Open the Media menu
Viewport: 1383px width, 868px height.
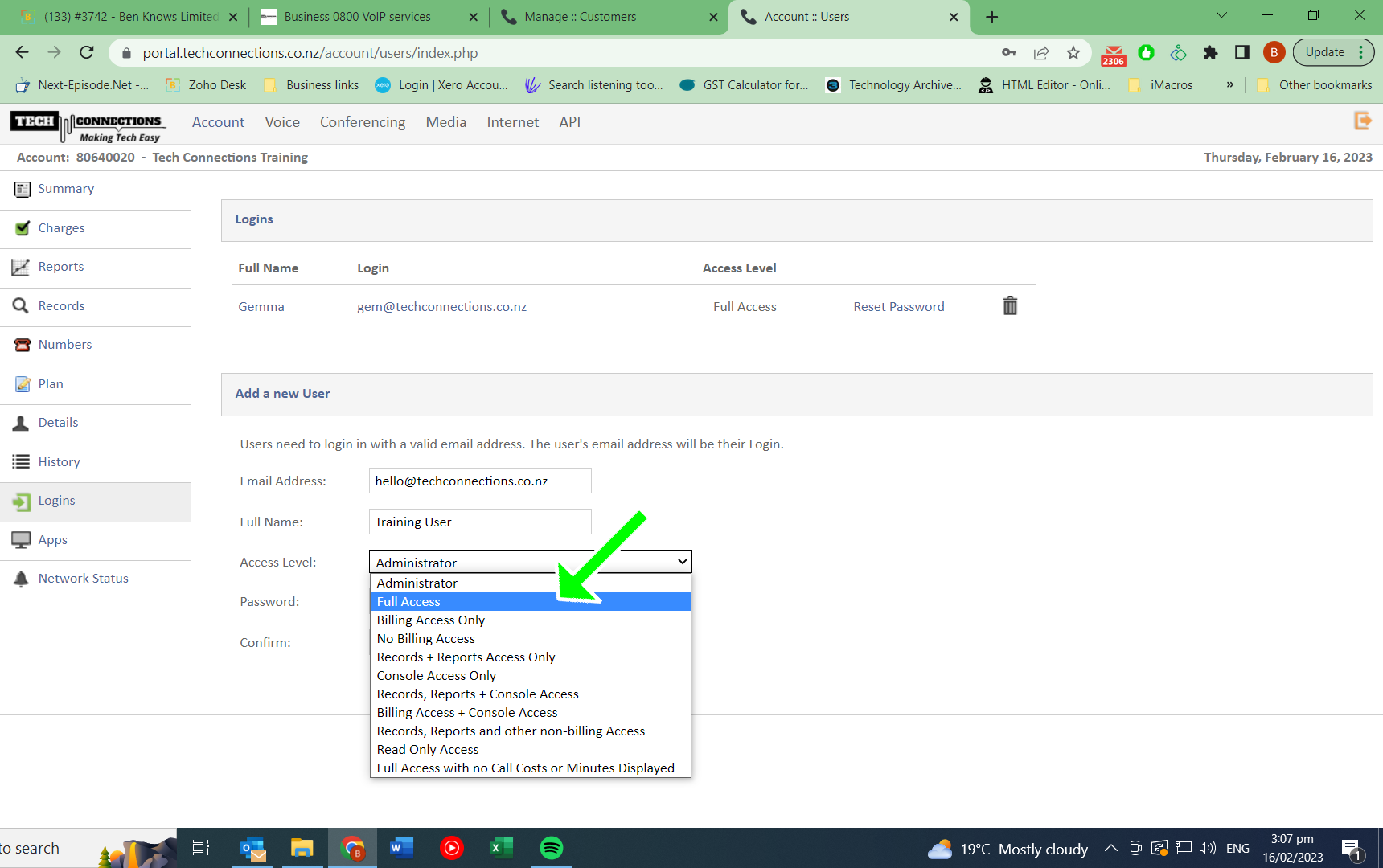point(446,122)
